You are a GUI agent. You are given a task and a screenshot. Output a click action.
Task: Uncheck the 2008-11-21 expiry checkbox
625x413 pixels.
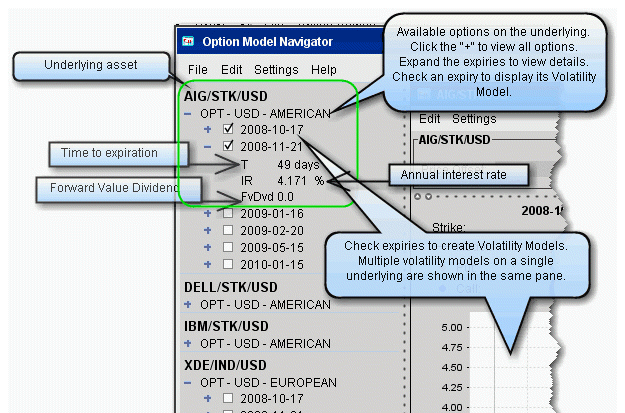point(229,146)
